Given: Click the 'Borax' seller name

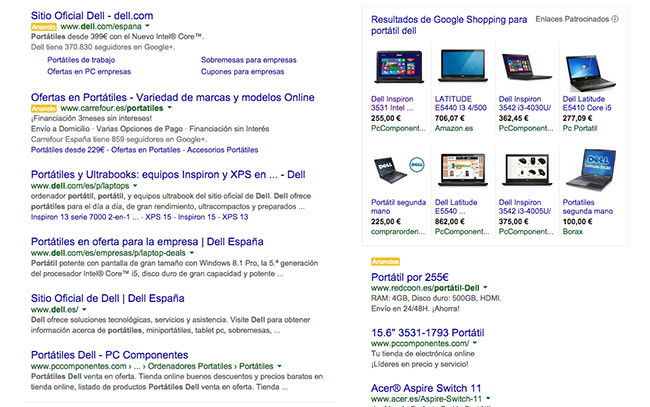Looking at the screenshot, I should [572, 232].
